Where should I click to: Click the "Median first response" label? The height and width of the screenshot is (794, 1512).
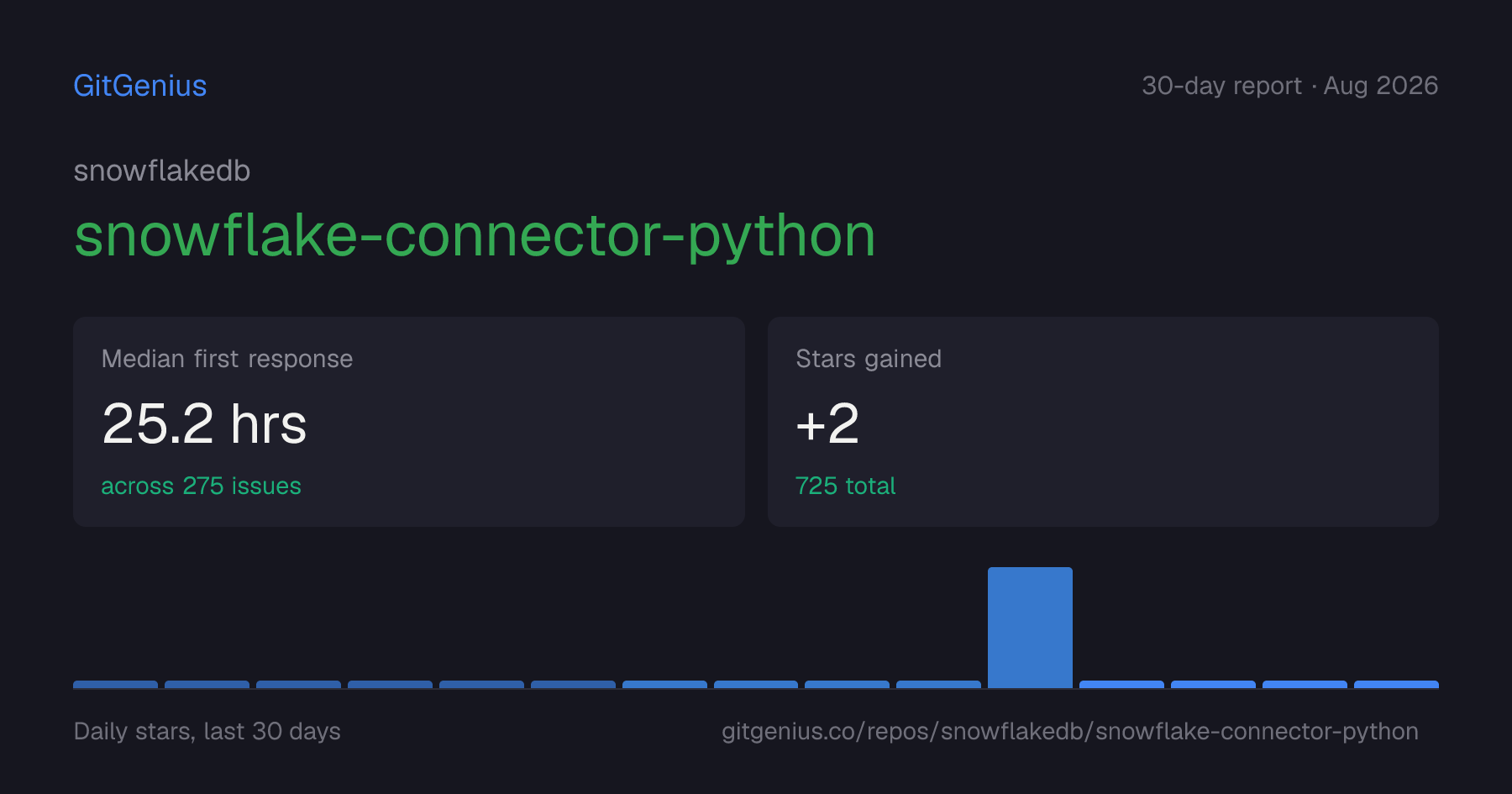point(227,359)
